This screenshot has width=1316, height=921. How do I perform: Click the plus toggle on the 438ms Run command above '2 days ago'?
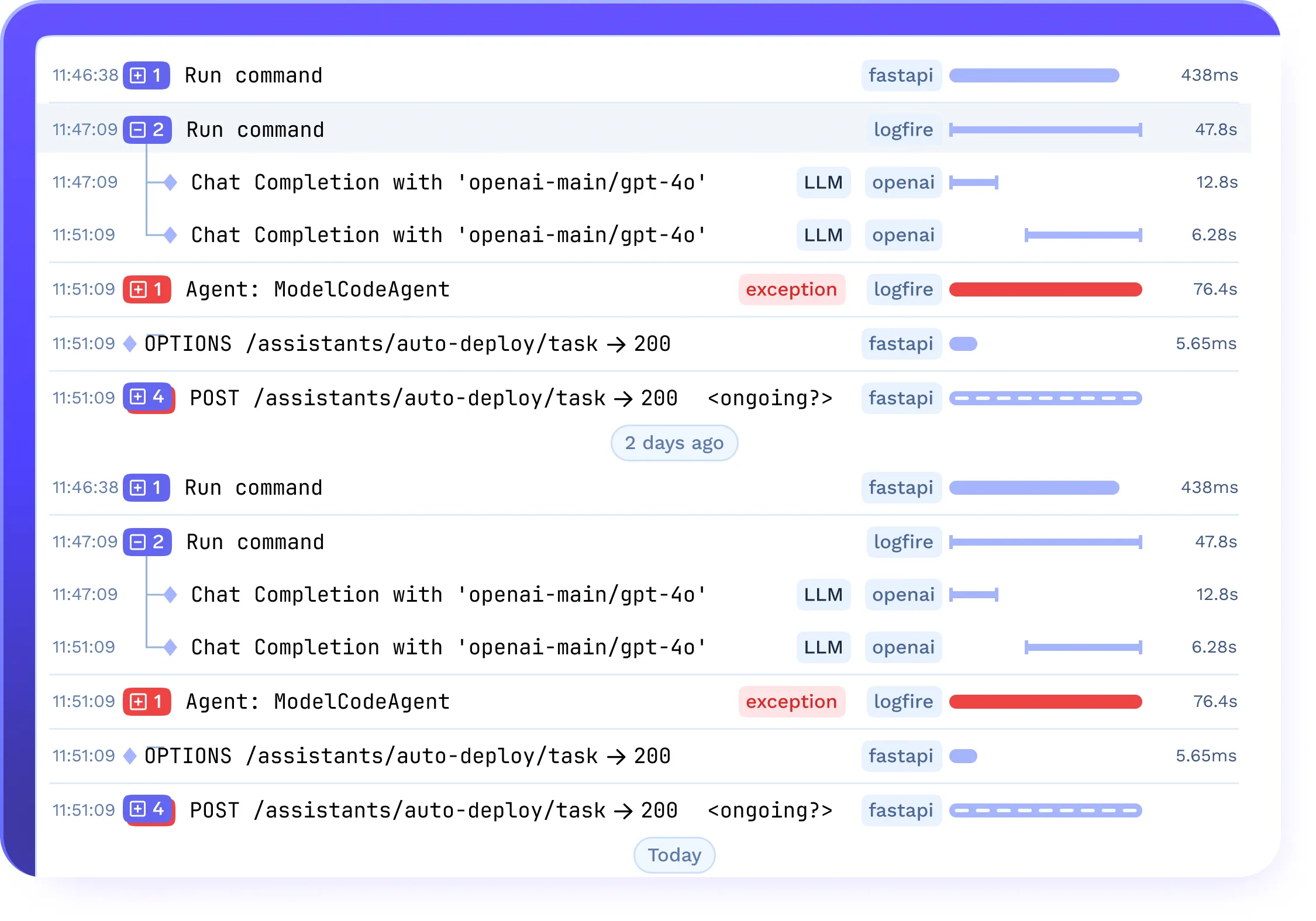pyautogui.click(x=138, y=75)
